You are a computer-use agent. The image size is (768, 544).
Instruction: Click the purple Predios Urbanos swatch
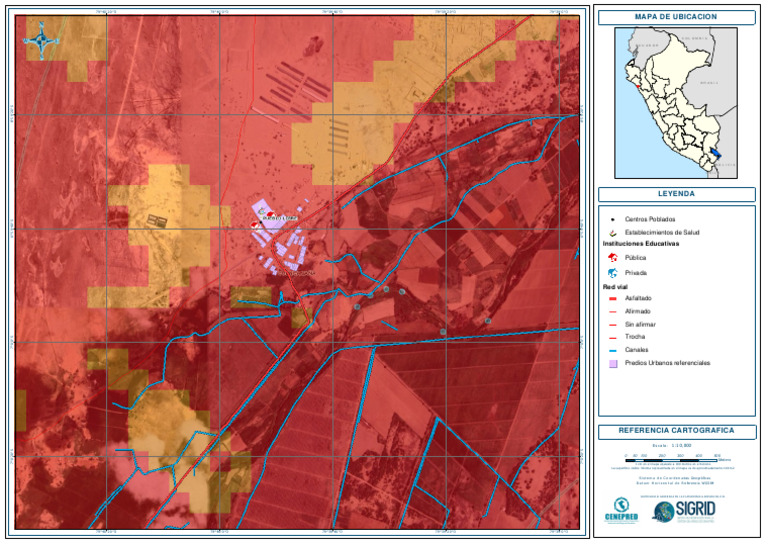tap(613, 364)
